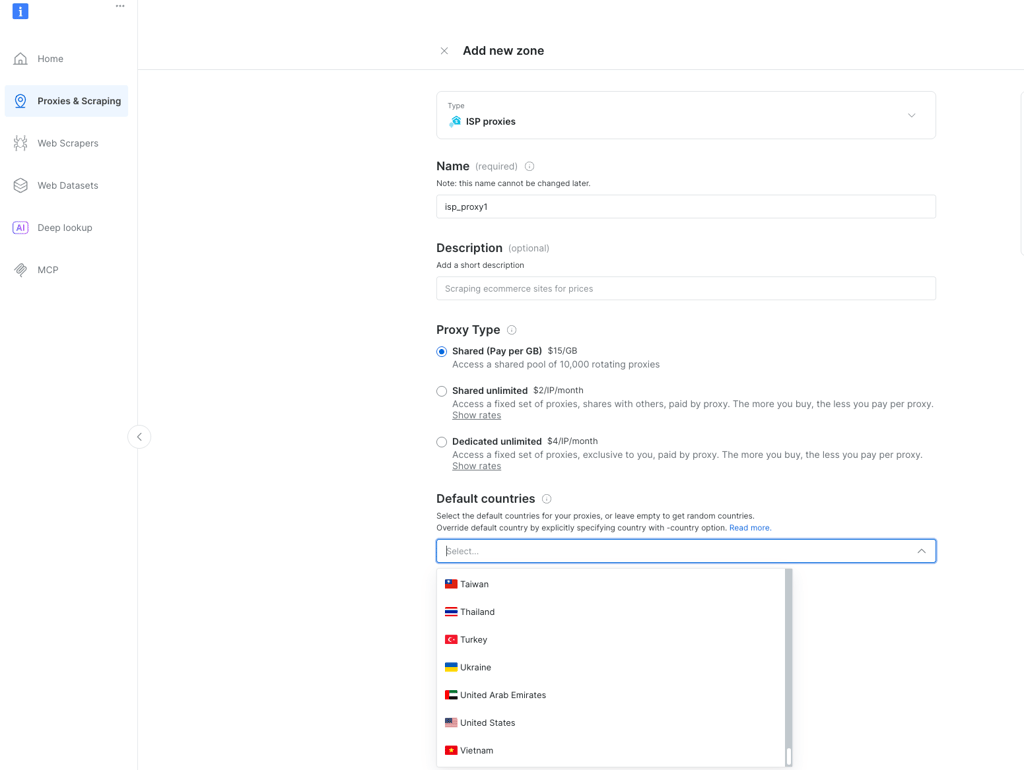Choose Ukraine from country list
Screen dimensions: 1024x770
point(611,667)
